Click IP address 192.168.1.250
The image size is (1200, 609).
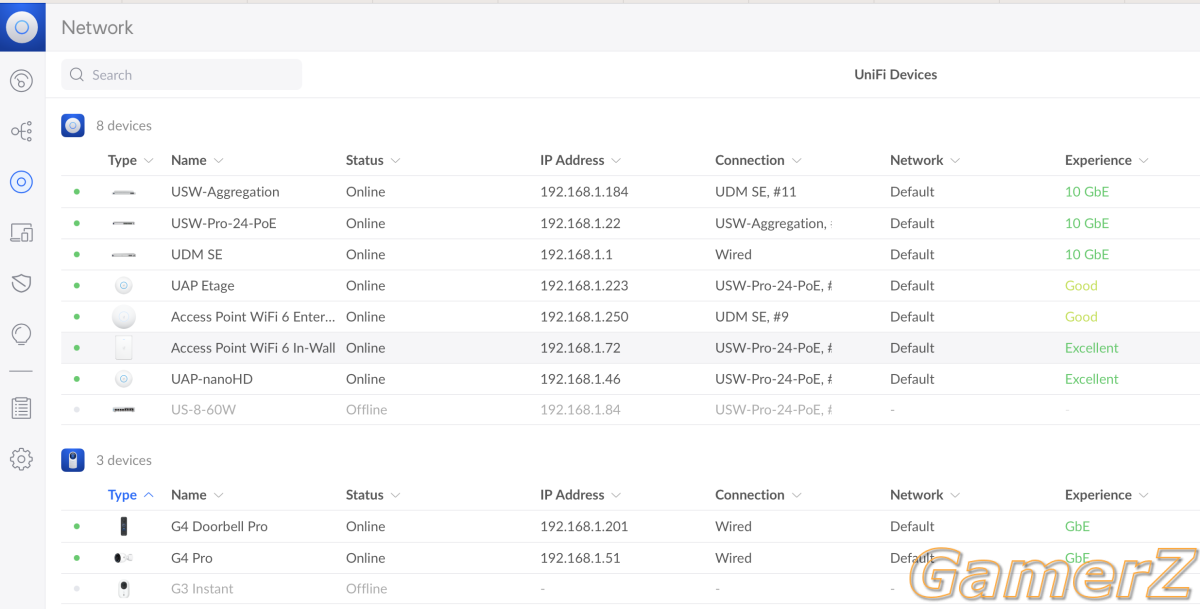(x=584, y=317)
